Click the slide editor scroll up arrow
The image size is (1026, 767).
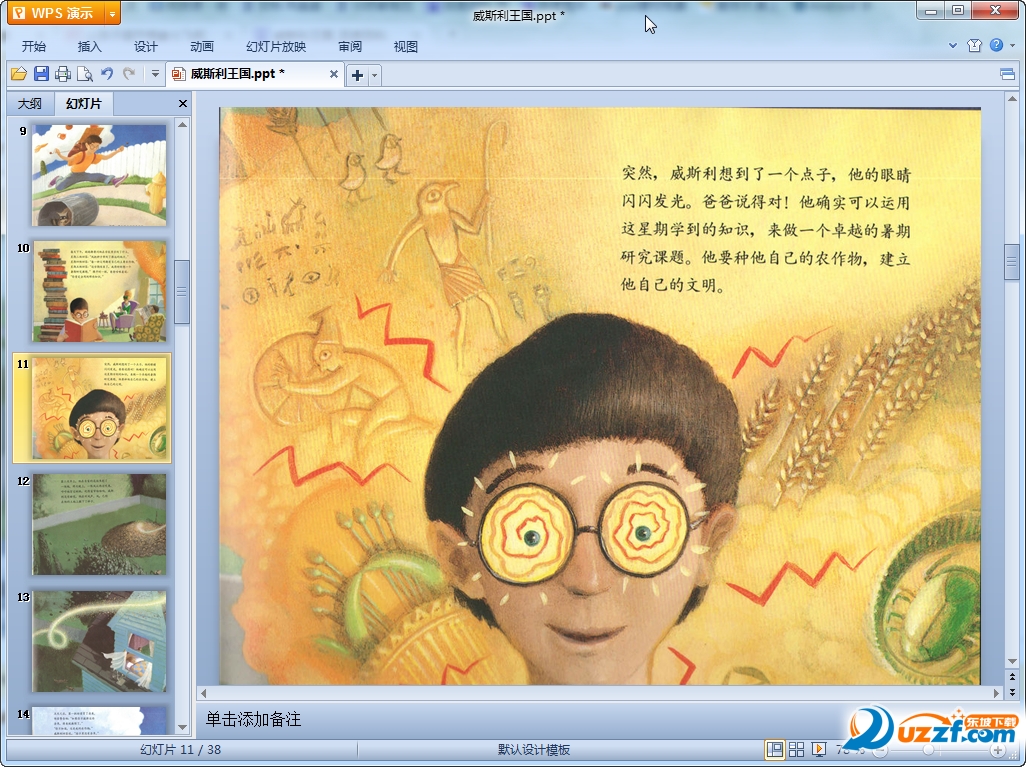coord(1012,99)
